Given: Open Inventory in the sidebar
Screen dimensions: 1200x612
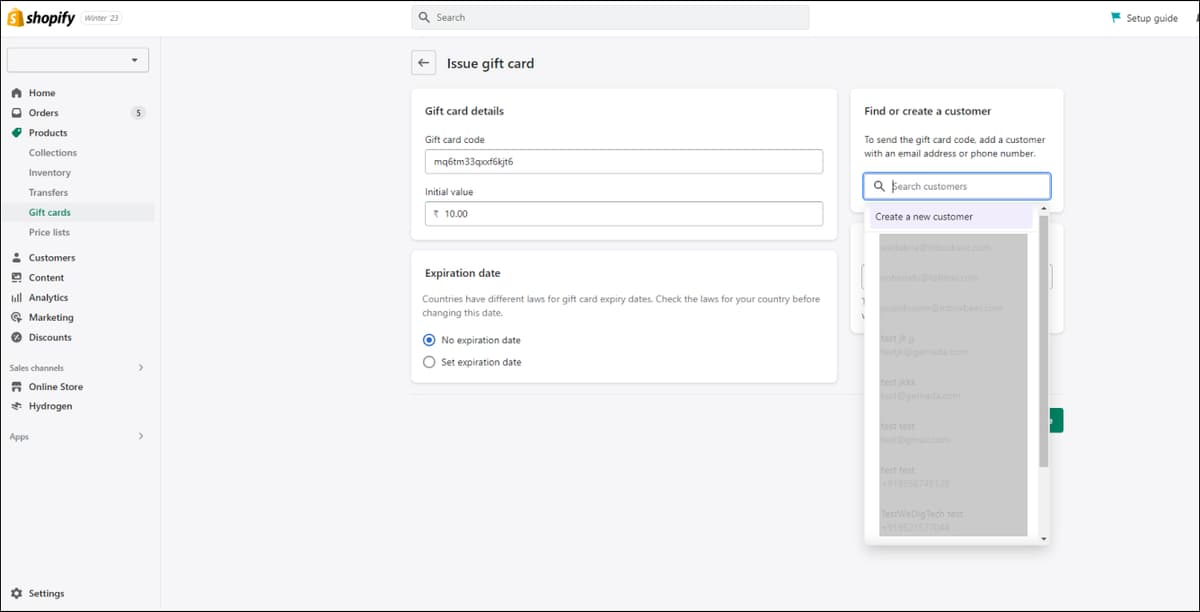Looking at the screenshot, I should click(x=50, y=173).
